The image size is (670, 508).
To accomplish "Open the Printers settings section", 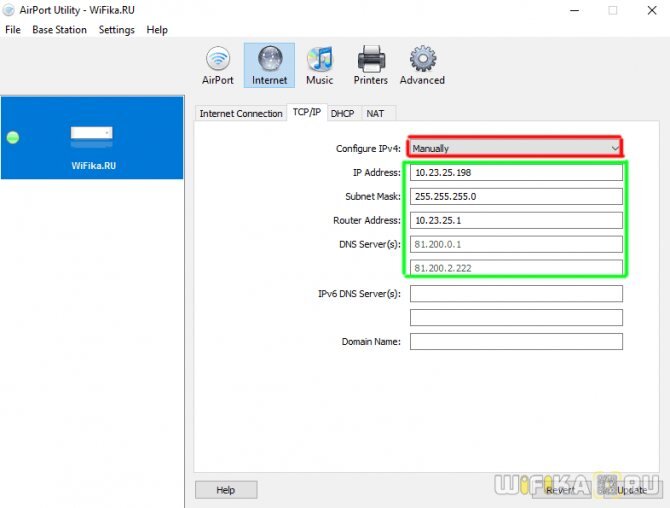I will [x=370, y=65].
